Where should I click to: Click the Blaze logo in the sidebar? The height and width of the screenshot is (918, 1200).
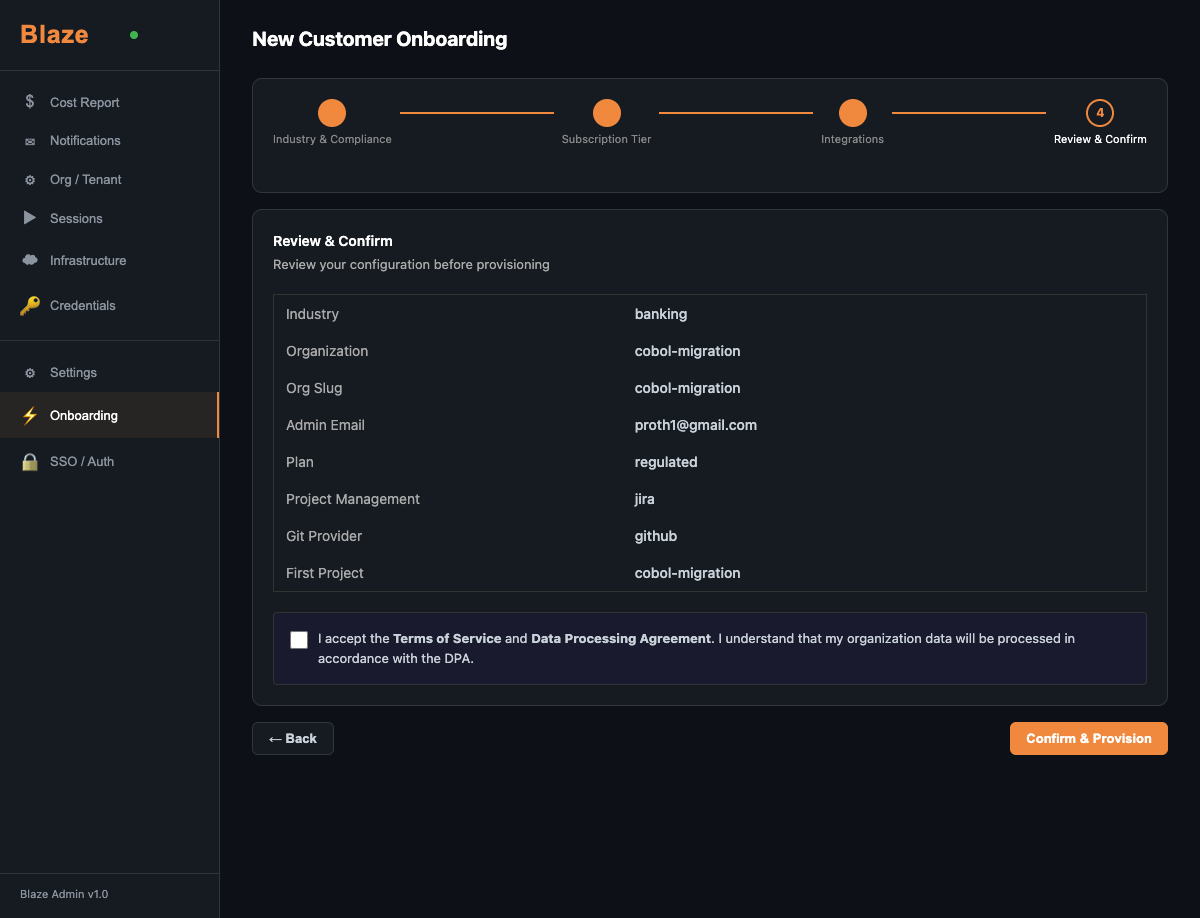pyautogui.click(x=55, y=35)
